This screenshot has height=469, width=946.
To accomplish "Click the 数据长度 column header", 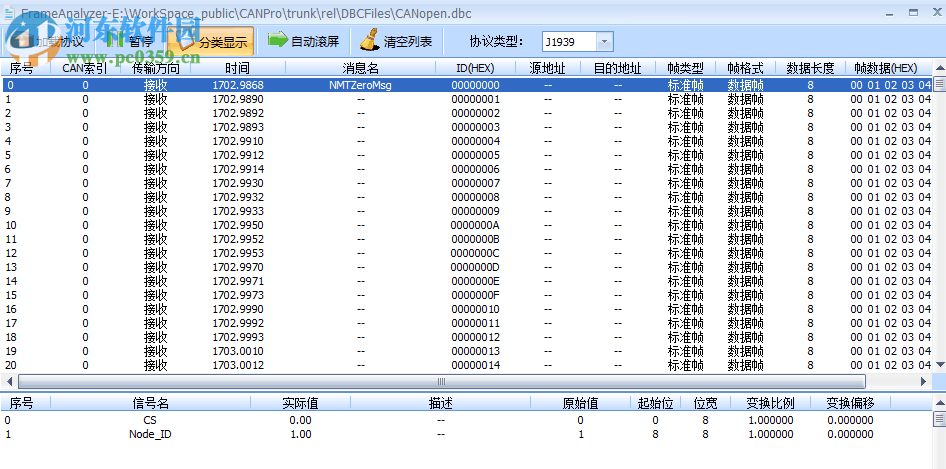I will 810,68.
